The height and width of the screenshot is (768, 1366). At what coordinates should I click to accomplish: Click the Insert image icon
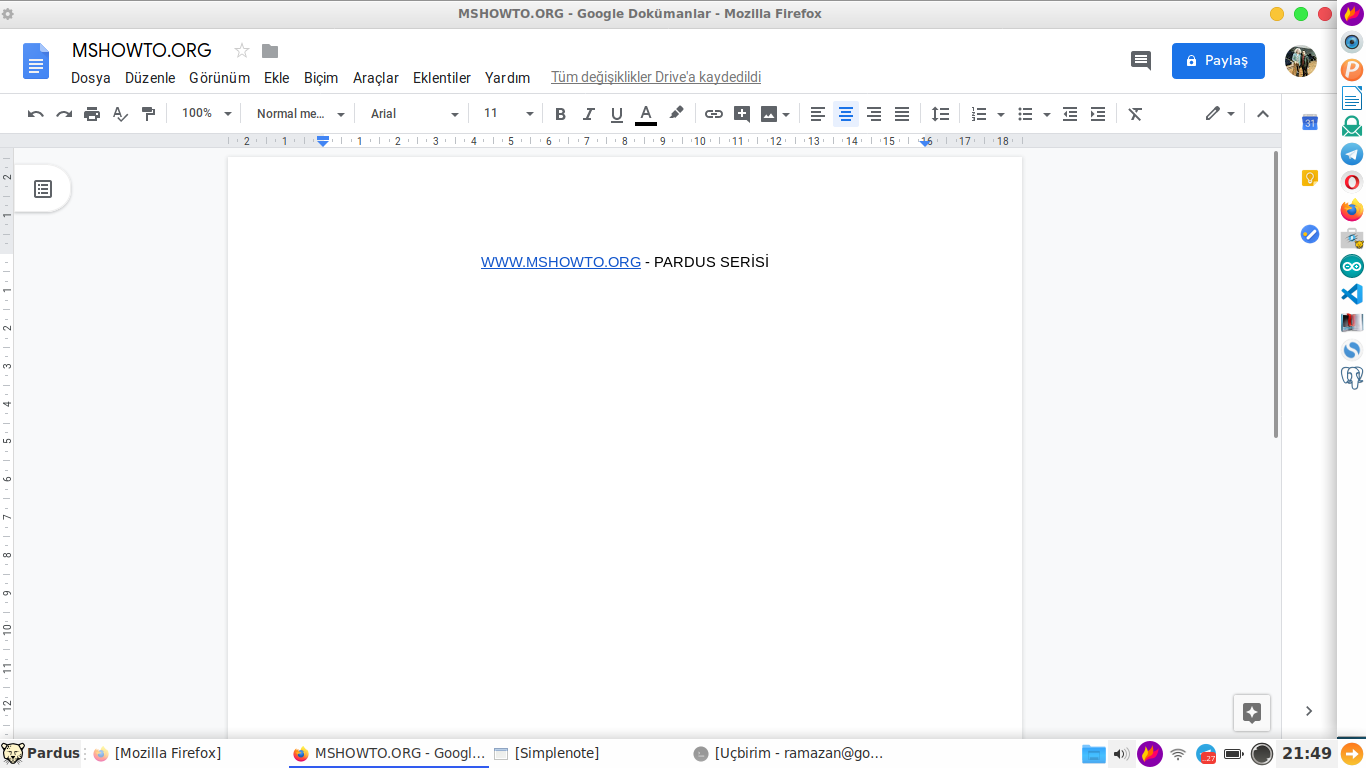pyautogui.click(x=768, y=114)
